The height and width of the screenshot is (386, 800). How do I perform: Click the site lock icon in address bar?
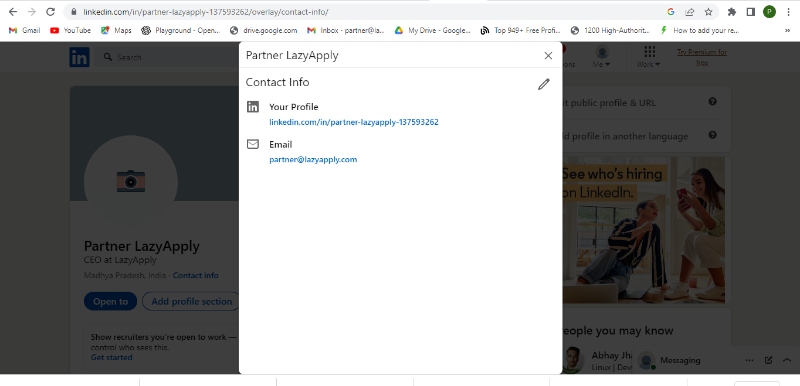(73, 12)
